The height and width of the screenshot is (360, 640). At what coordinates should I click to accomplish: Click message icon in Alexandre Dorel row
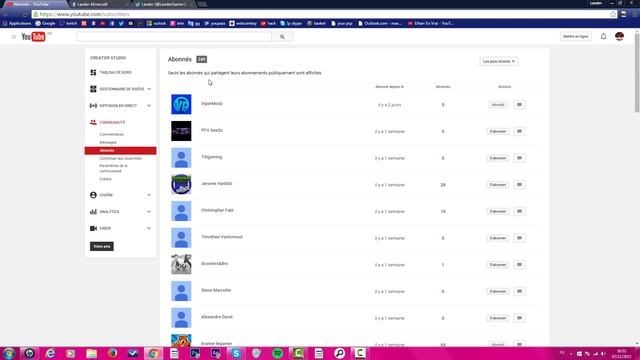tap(519, 318)
